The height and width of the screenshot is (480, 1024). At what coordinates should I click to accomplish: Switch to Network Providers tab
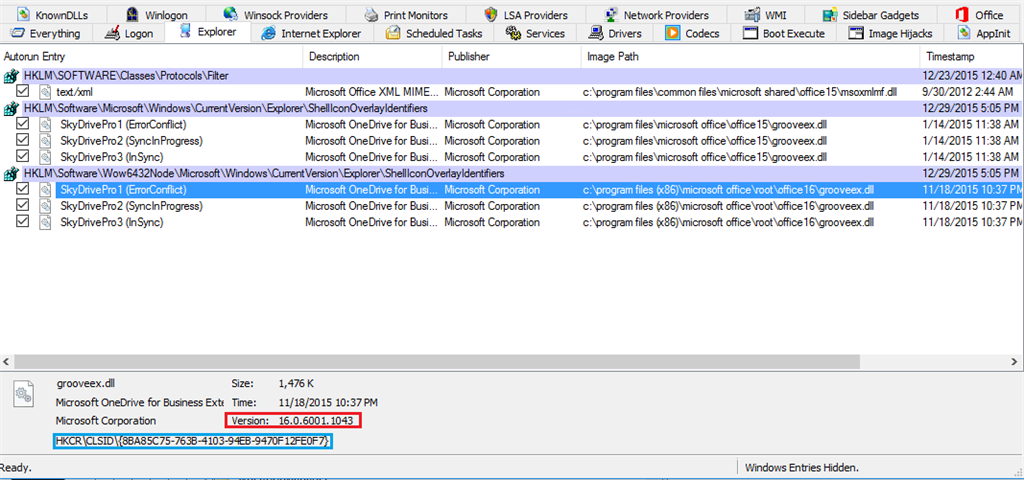coord(656,14)
